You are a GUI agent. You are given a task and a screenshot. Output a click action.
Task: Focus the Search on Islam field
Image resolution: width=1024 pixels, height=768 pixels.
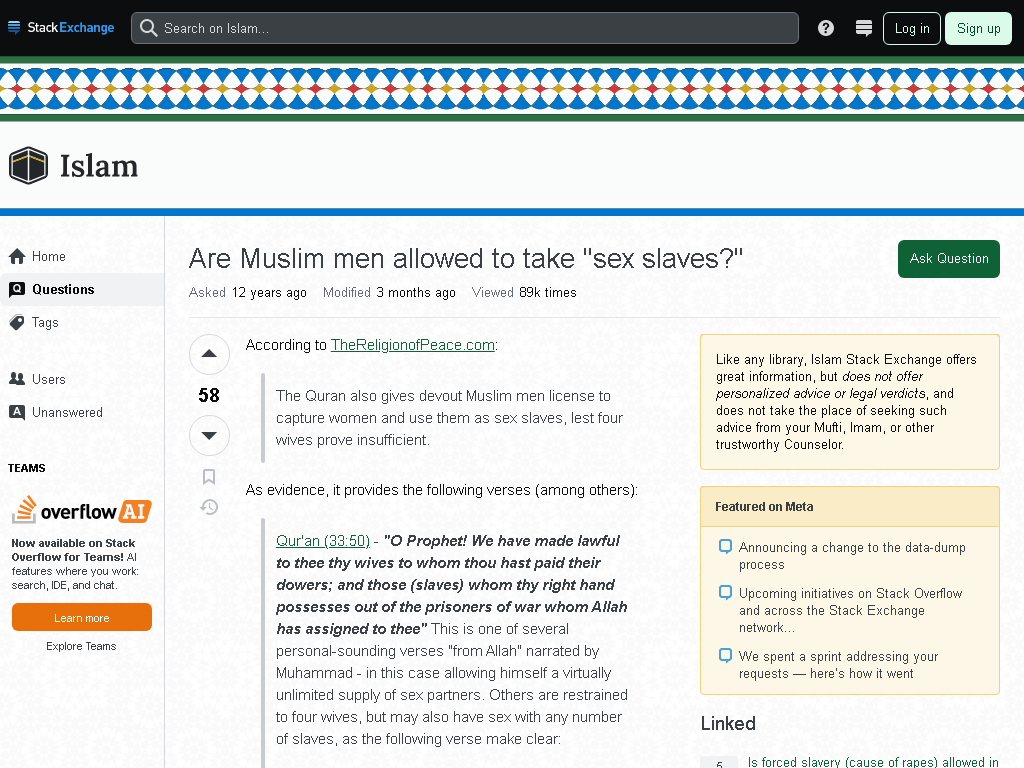(465, 28)
